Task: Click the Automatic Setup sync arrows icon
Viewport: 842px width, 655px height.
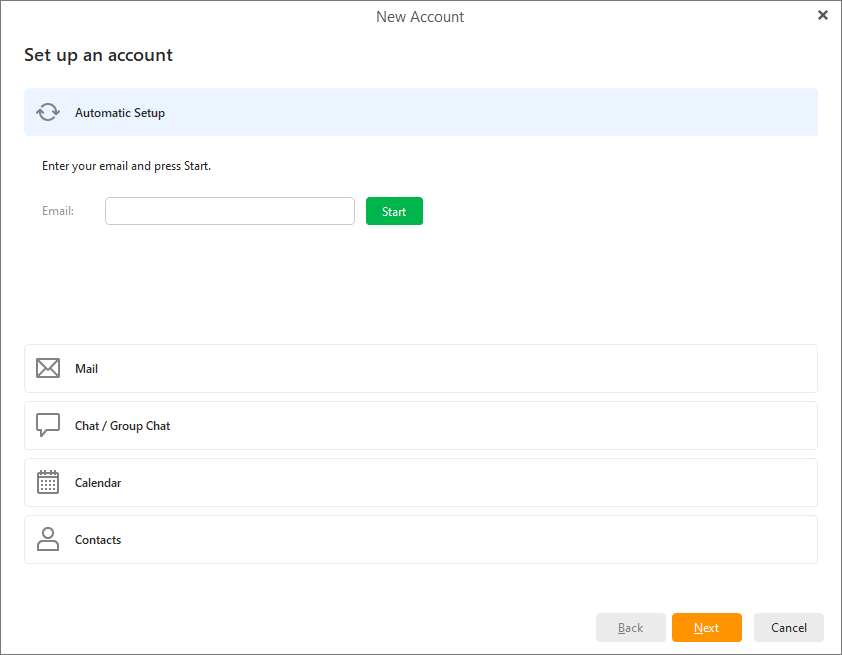Action: 48,113
